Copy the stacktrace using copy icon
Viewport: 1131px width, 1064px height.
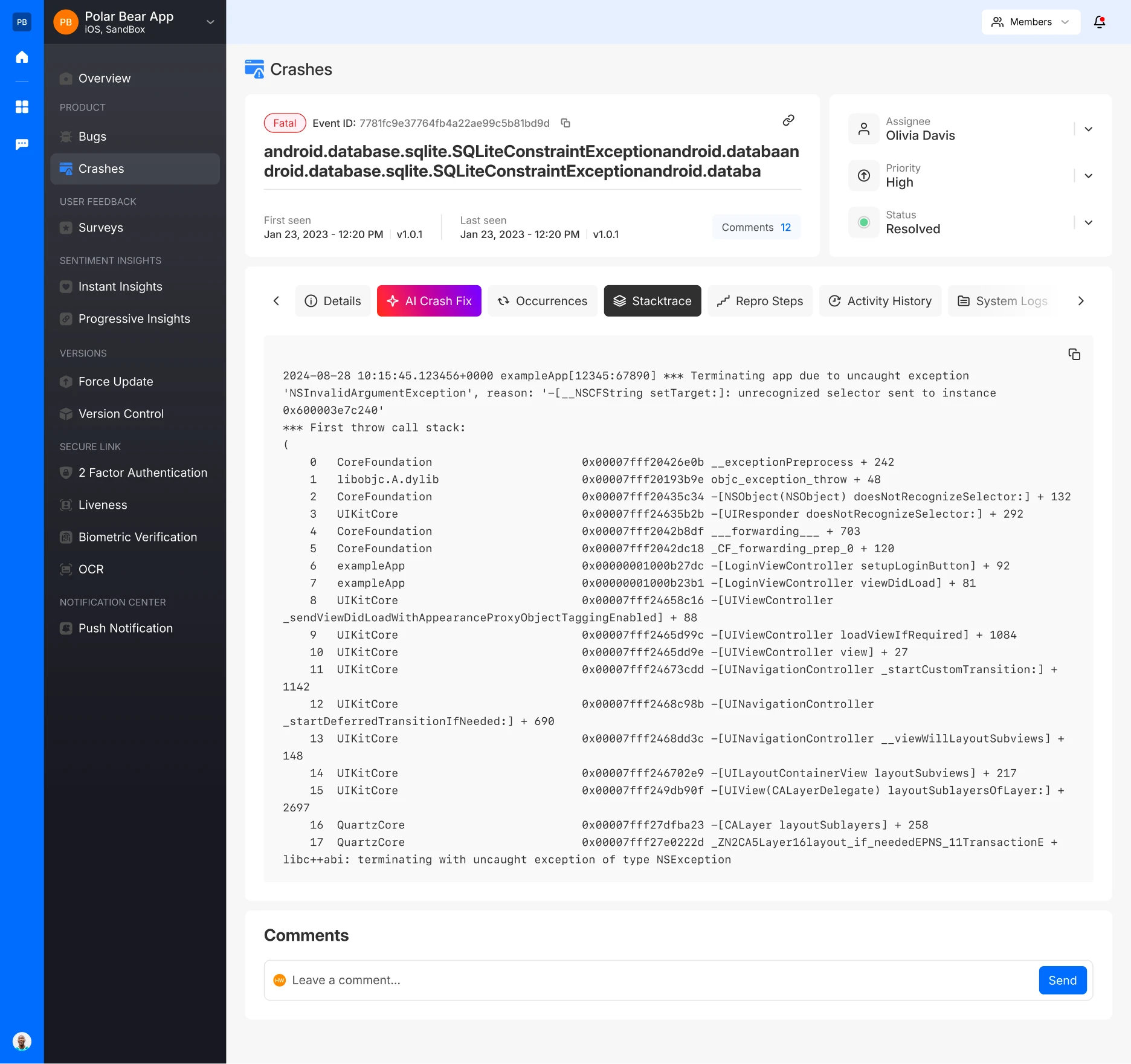tap(1074, 354)
